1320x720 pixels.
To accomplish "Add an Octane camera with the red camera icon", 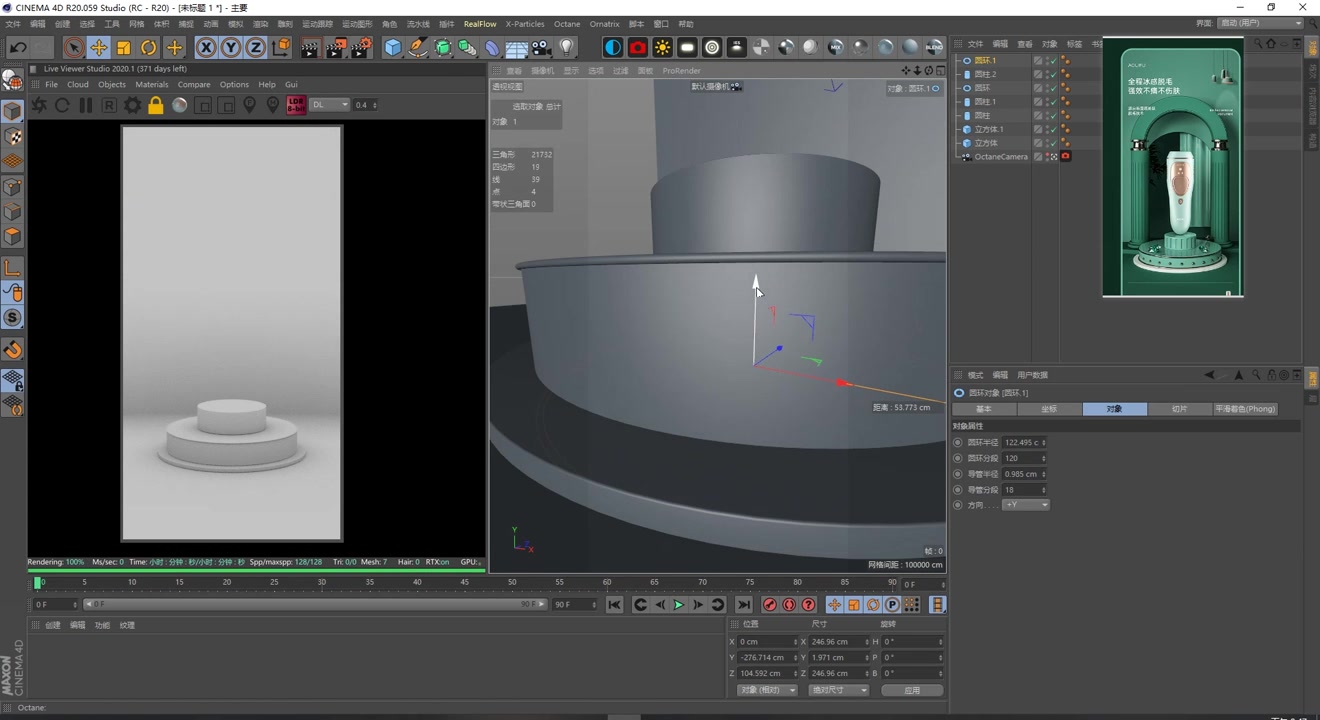I will pos(637,47).
